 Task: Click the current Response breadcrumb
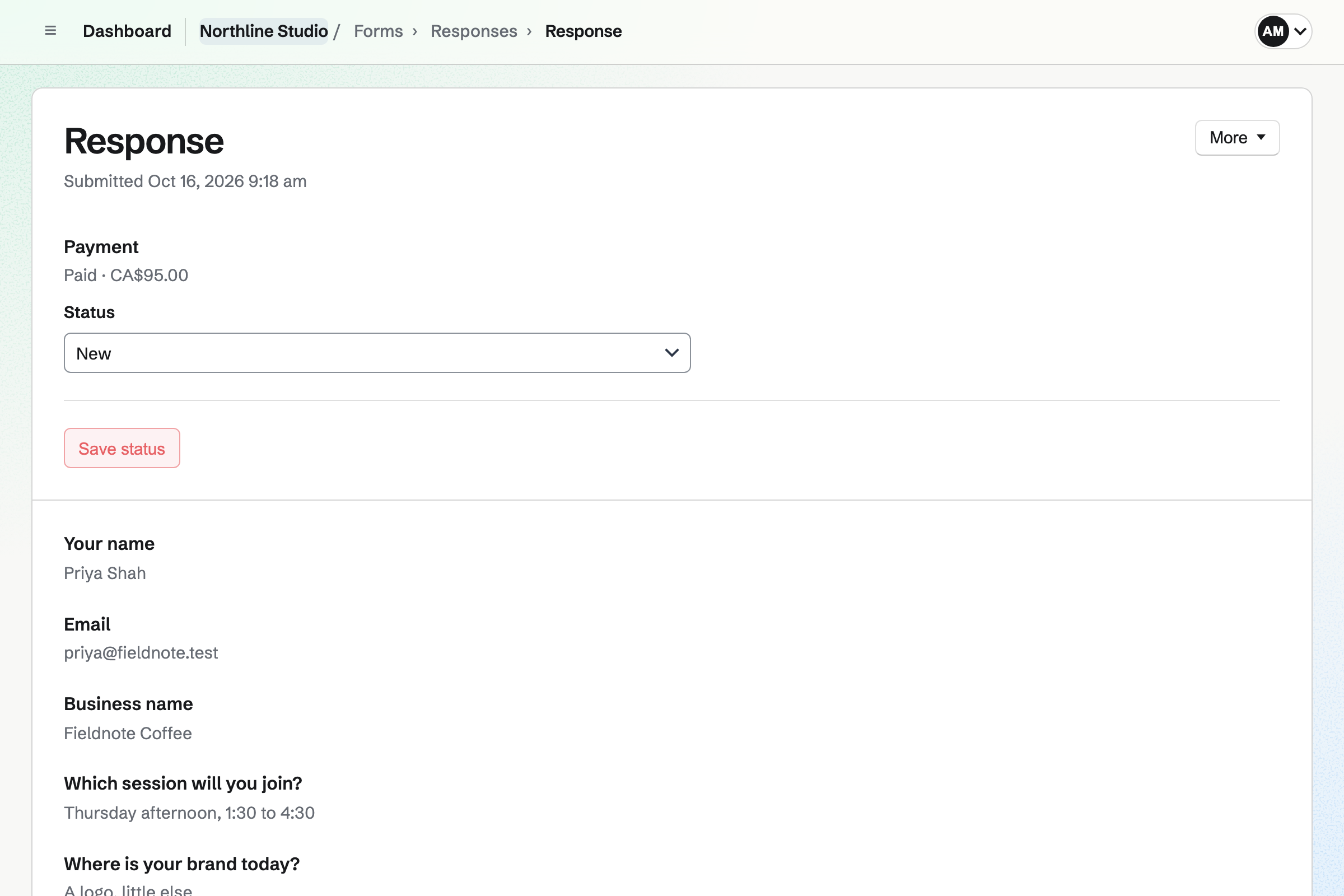[583, 31]
